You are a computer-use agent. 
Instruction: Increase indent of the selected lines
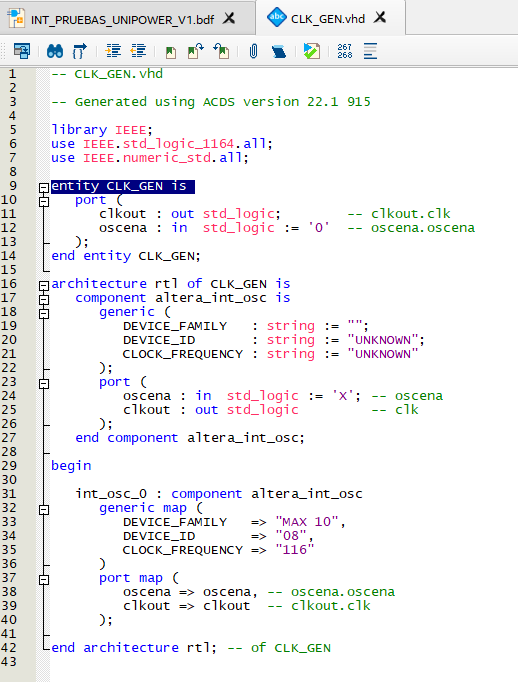tap(113, 51)
